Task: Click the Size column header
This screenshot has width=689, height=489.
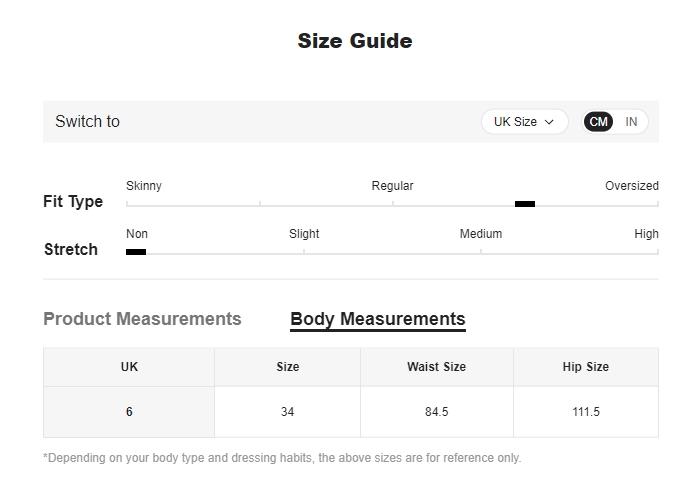Action: [x=287, y=367]
